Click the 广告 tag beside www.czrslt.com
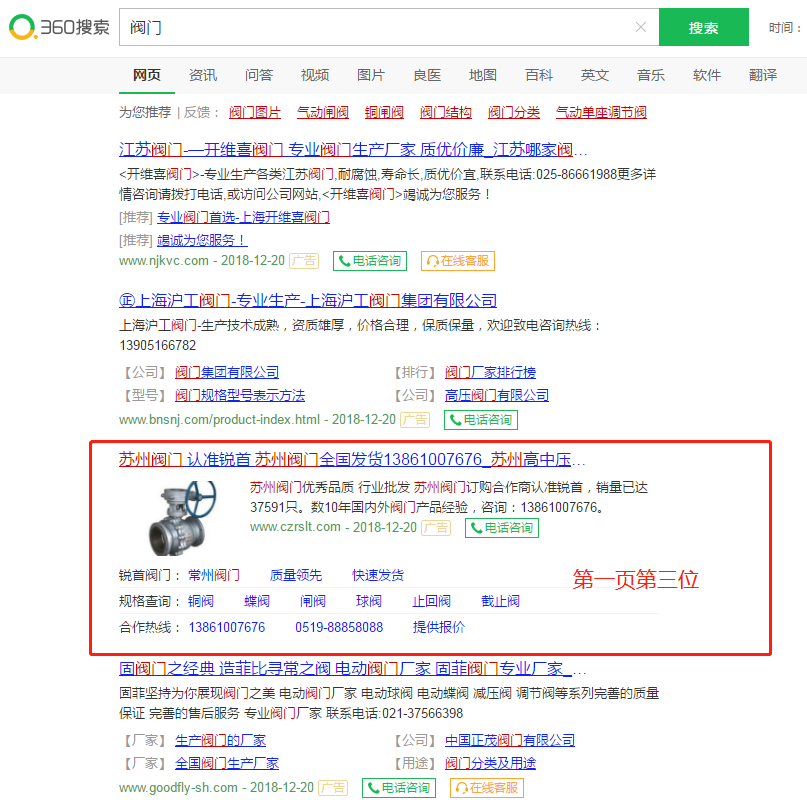 436,528
